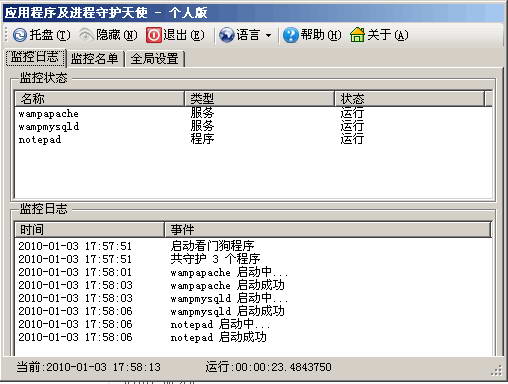The height and width of the screenshot is (384, 508).
Task: Click the blue question mark 帮助 icon
Action: tap(291, 35)
